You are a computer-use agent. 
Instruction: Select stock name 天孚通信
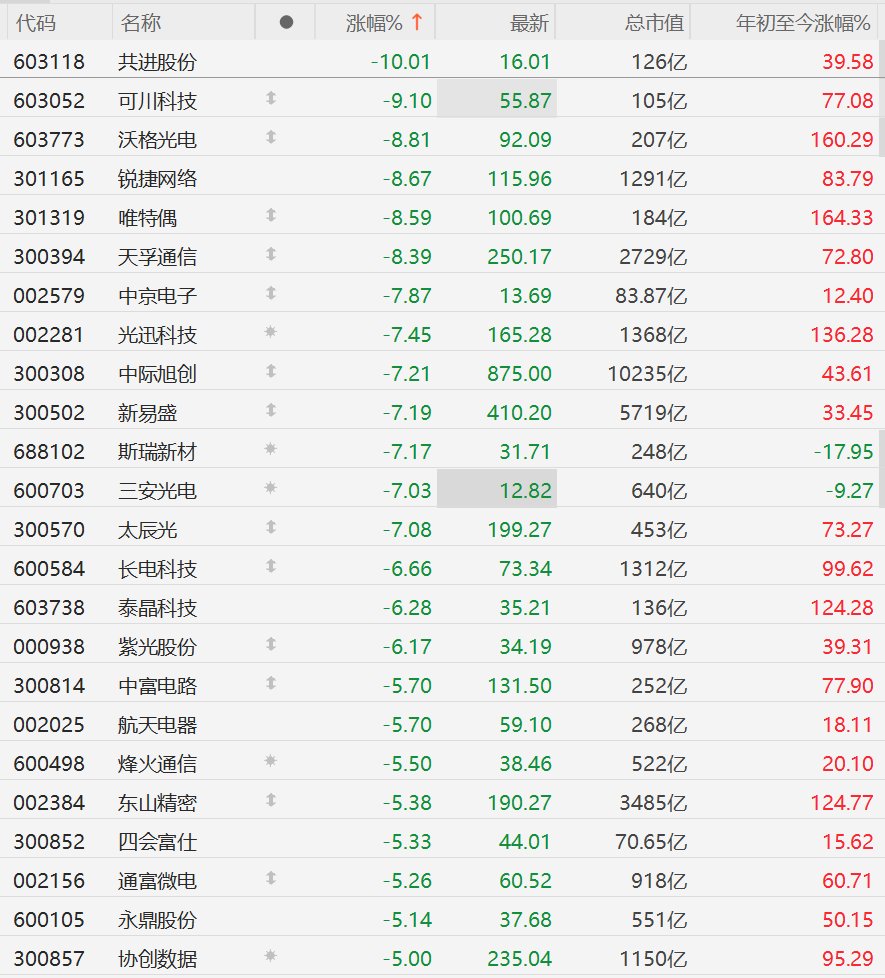[x=157, y=257]
